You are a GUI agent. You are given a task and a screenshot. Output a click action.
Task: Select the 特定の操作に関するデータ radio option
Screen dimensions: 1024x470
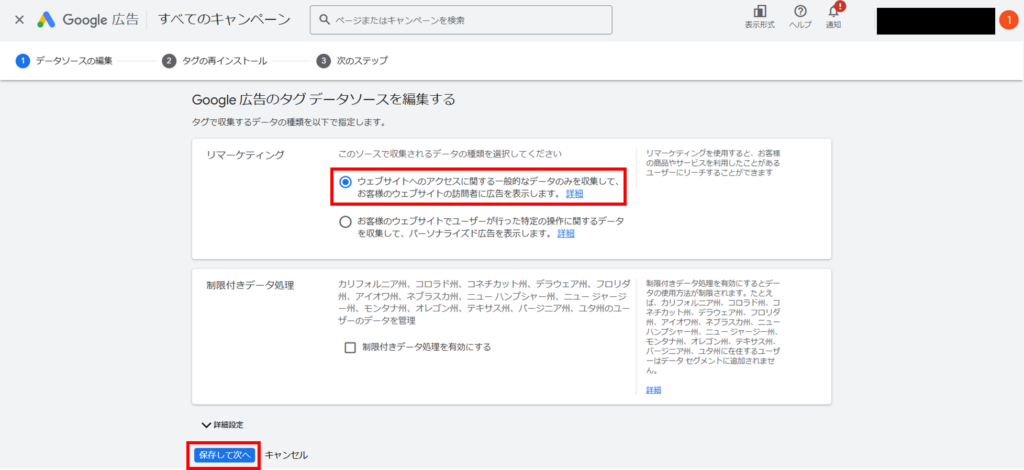click(345, 222)
